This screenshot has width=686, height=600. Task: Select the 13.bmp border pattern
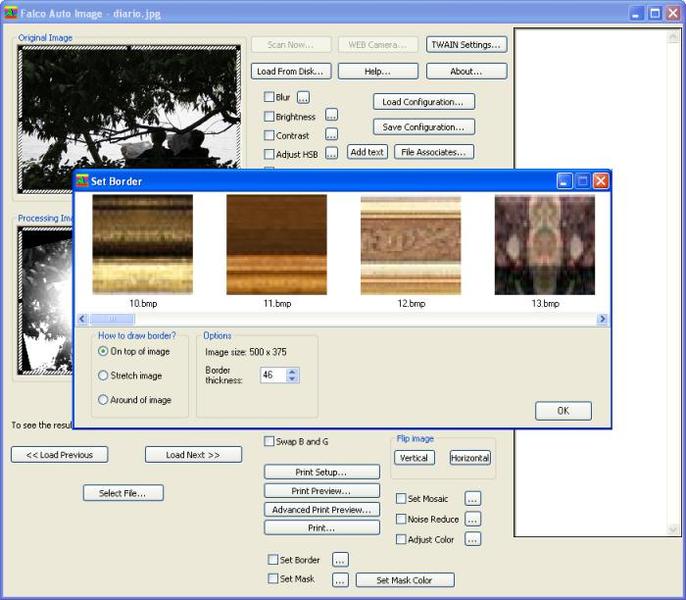coord(544,245)
